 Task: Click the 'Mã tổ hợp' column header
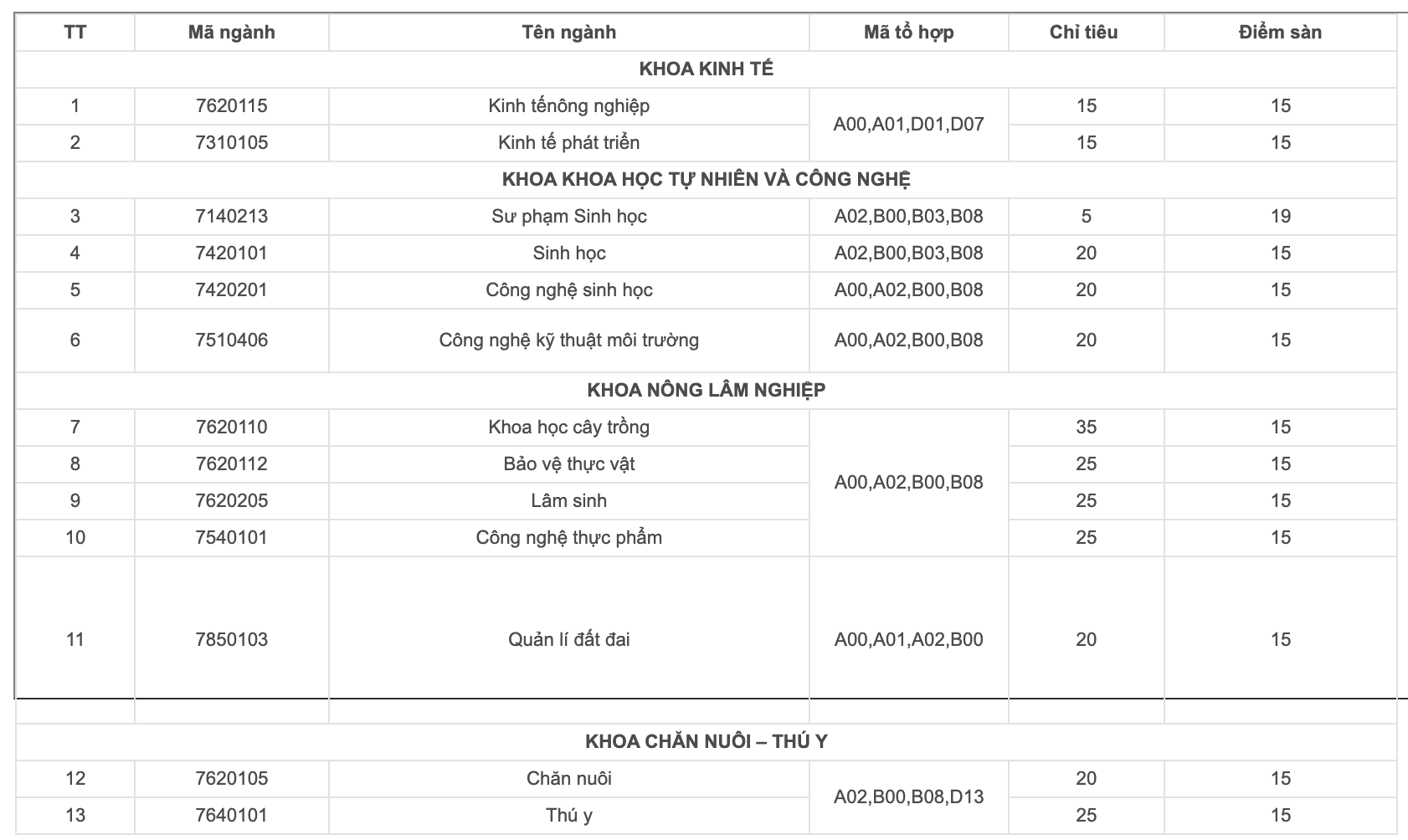(908, 33)
